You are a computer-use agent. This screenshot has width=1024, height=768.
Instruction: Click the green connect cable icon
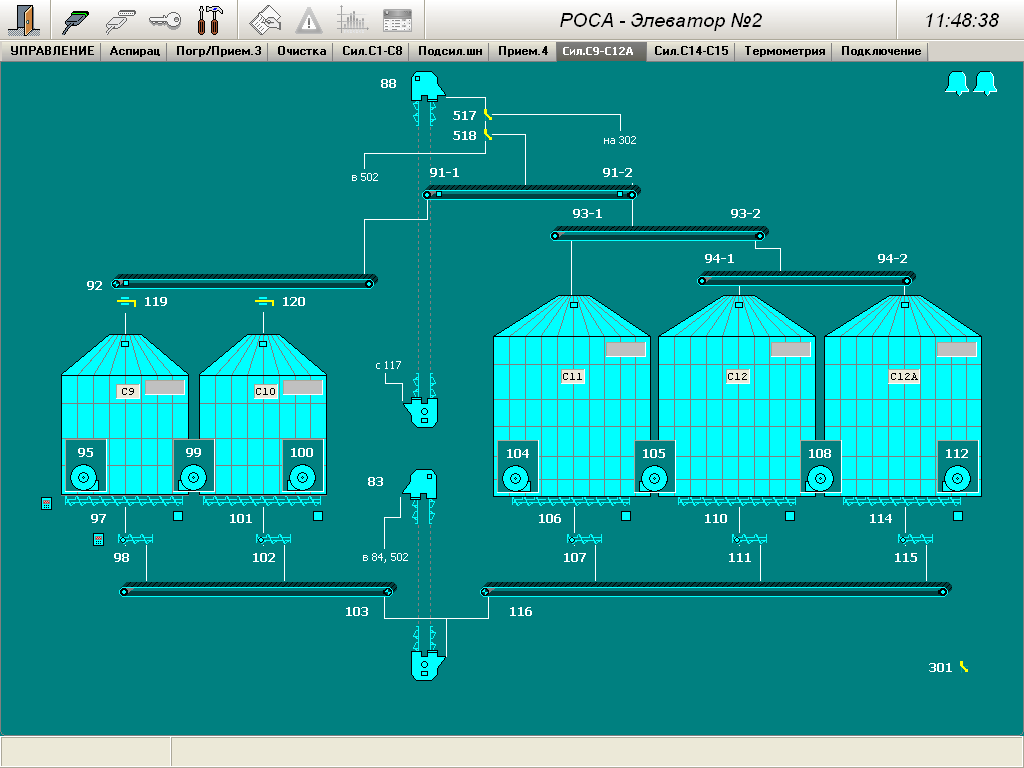77,19
